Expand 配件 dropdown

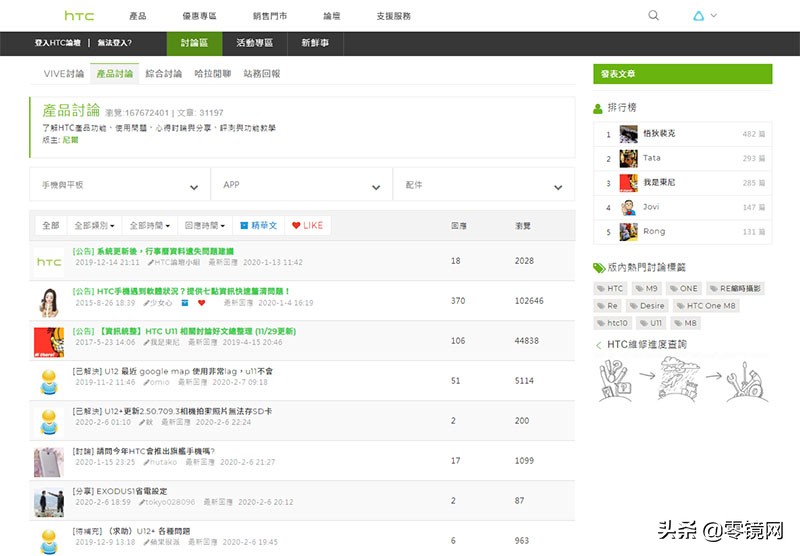click(x=484, y=185)
